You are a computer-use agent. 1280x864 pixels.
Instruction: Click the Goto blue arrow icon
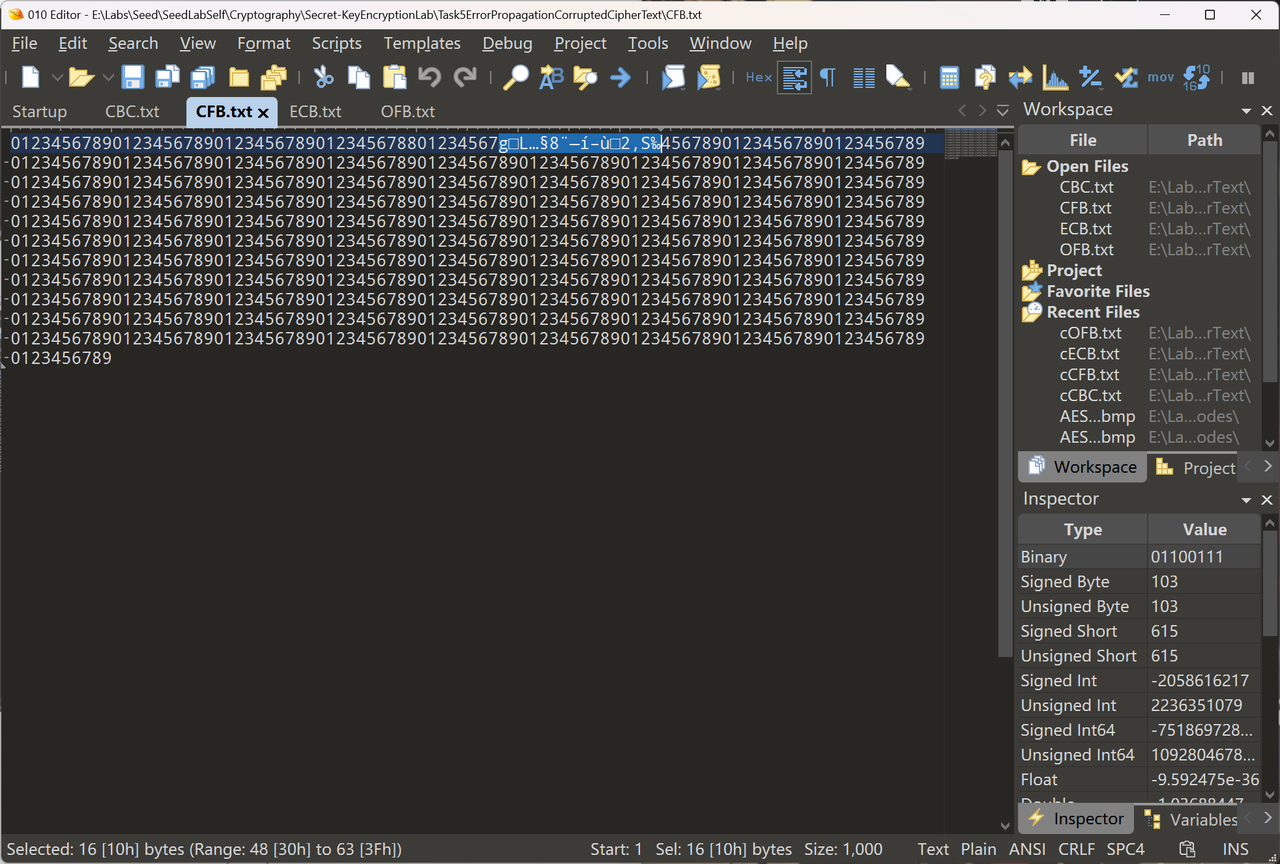pos(621,77)
